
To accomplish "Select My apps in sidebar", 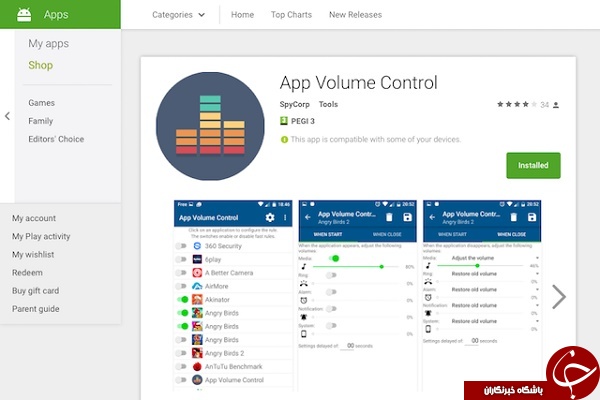I will click(49, 44).
